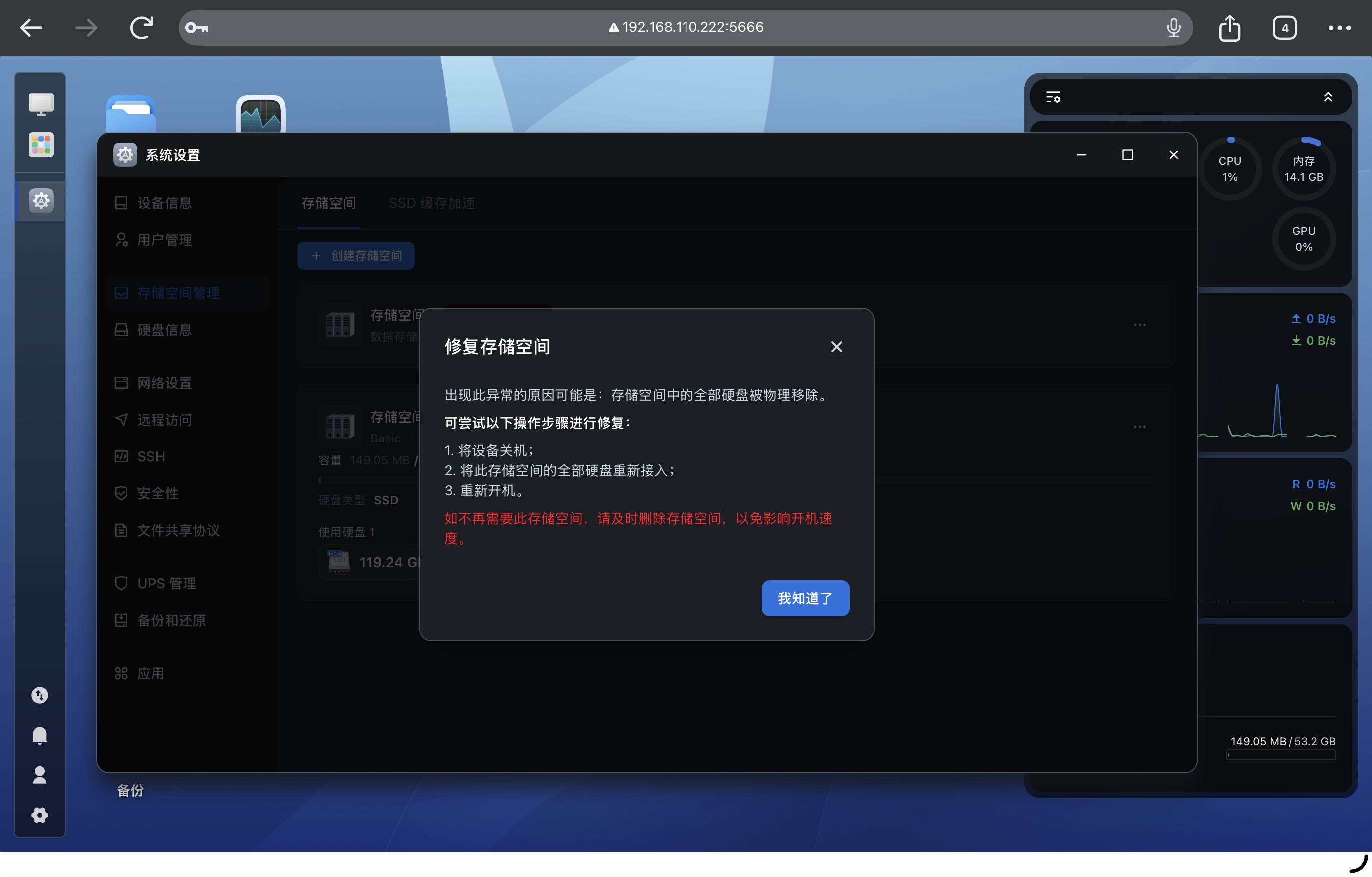Reload the page with refresh icon
This screenshot has height=877, width=1372.
coord(141,27)
